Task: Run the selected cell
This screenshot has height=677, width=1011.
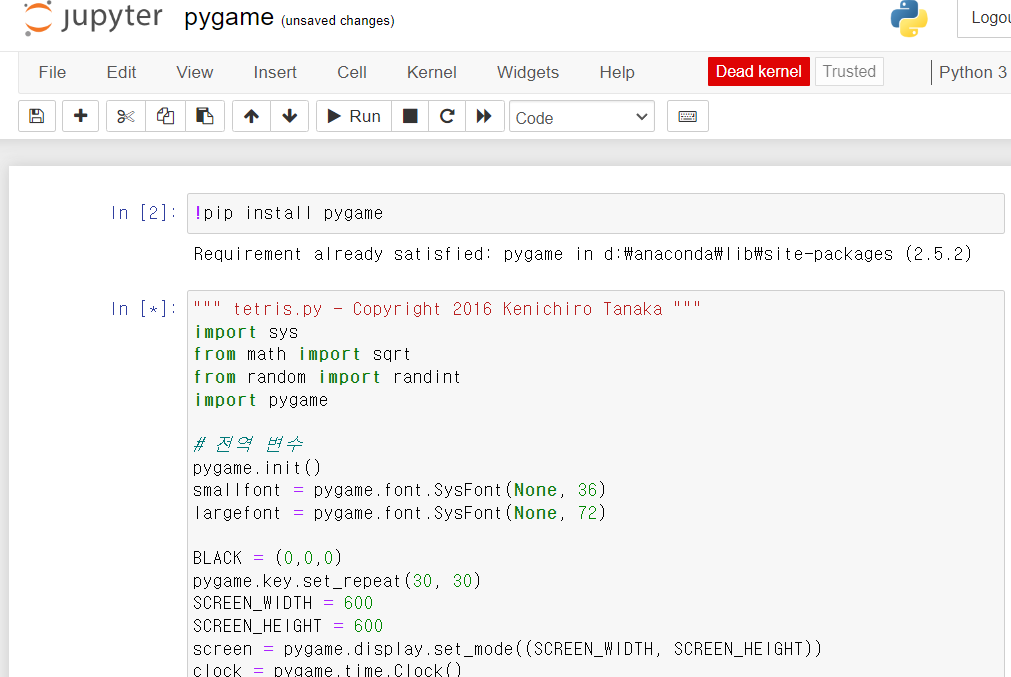Action: click(x=354, y=116)
